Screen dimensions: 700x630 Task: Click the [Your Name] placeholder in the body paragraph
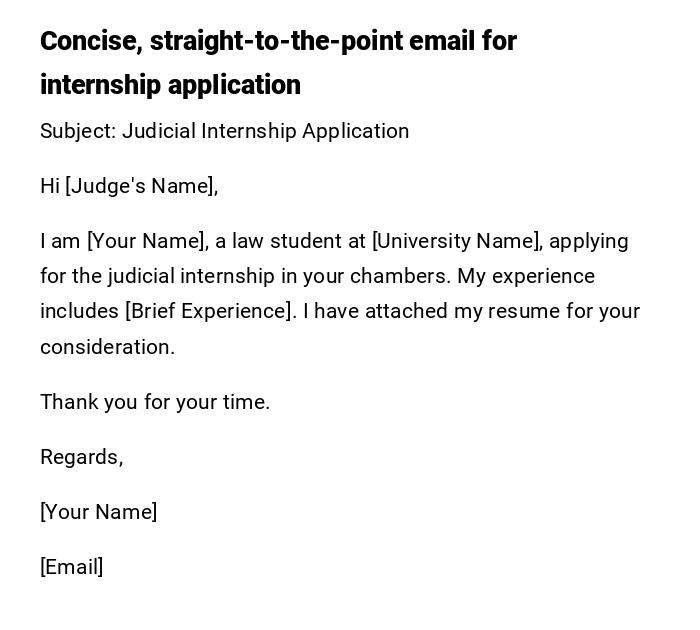click(x=147, y=241)
